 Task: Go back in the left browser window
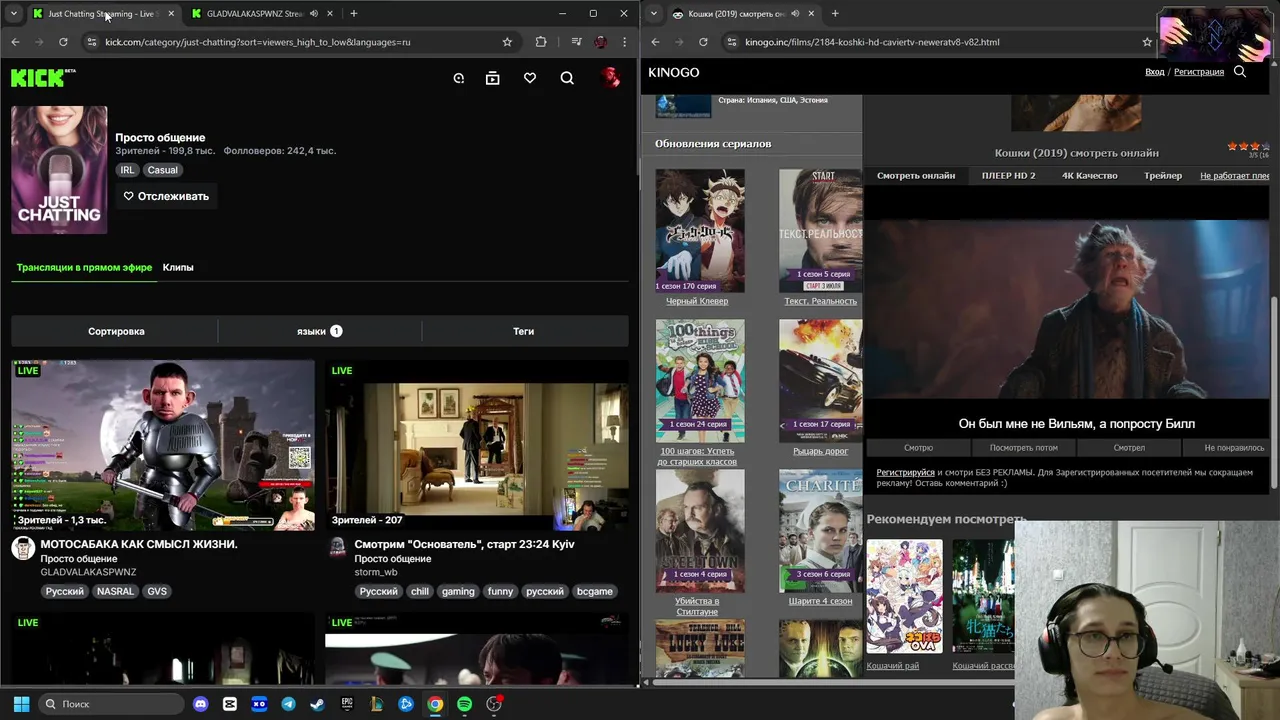tap(15, 42)
